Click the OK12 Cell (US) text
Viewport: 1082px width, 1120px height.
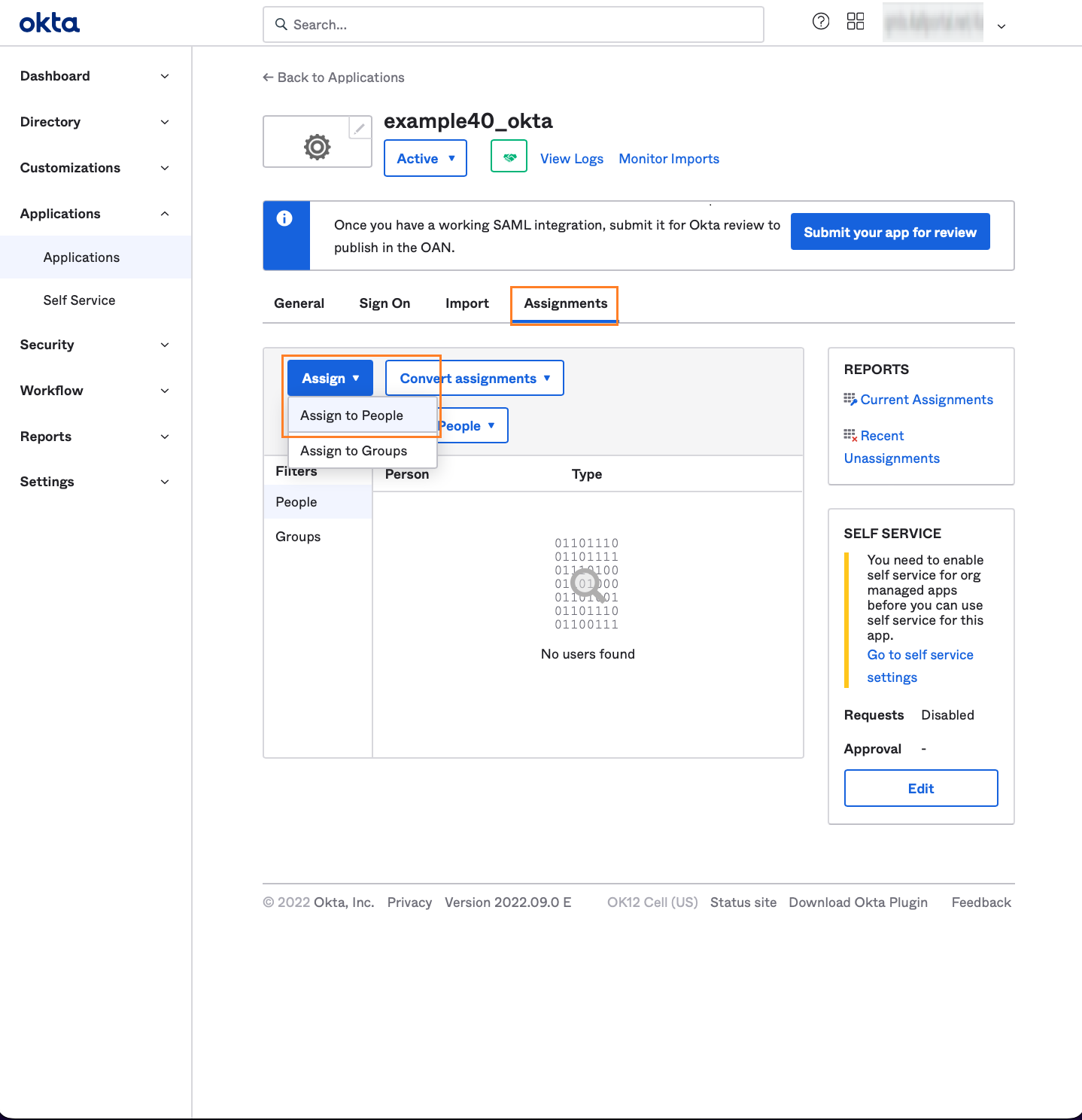(x=652, y=902)
